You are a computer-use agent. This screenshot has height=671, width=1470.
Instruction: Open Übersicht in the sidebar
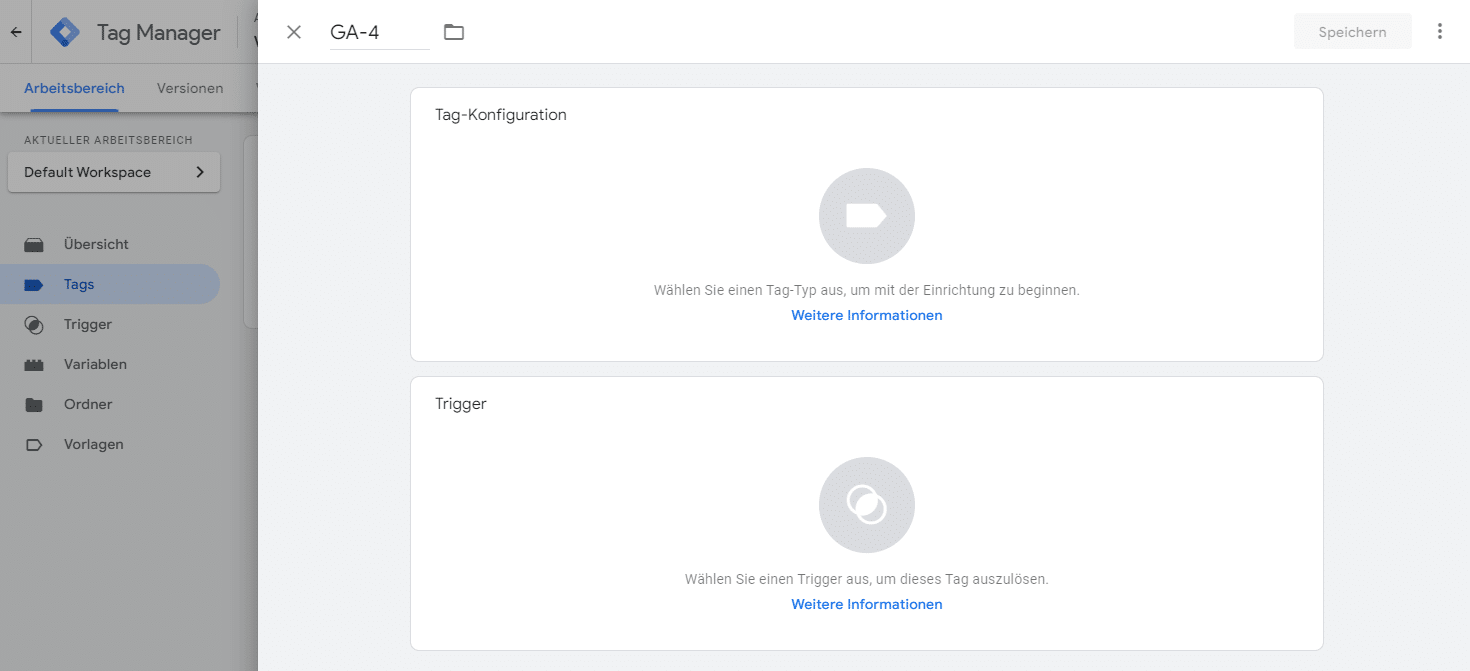(110, 244)
